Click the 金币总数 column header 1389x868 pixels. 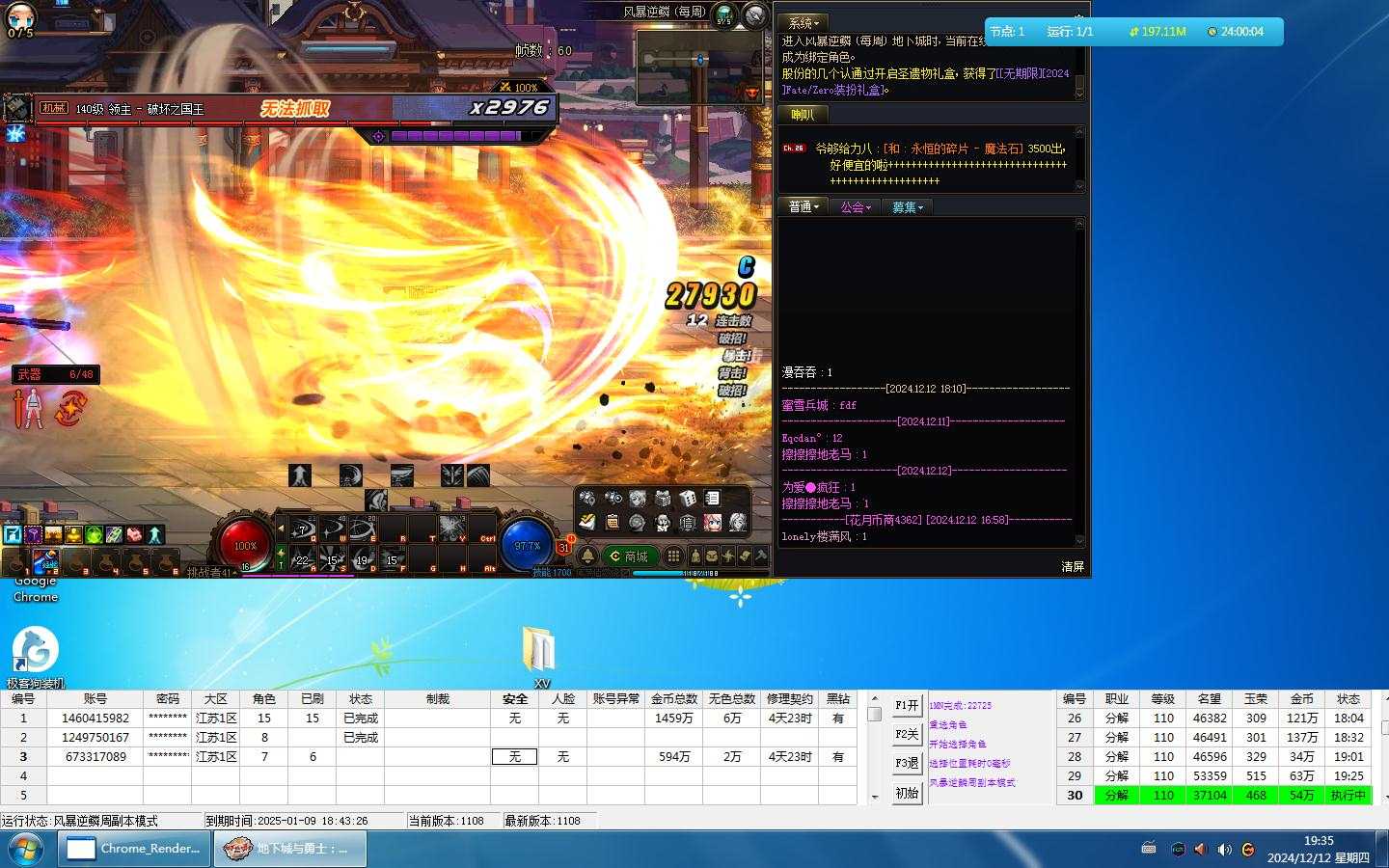[x=673, y=699]
